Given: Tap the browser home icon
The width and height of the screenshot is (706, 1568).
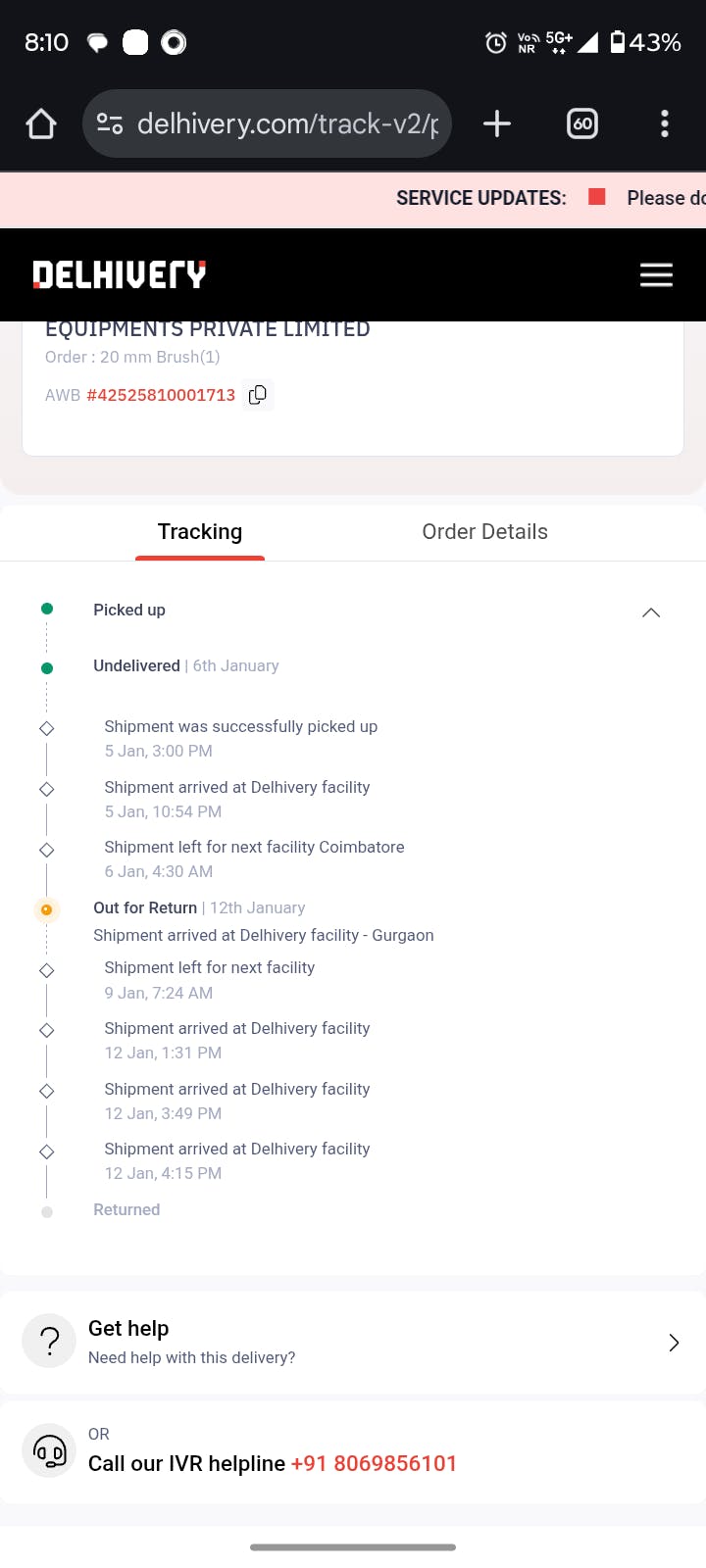Looking at the screenshot, I should pyautogui.click(x=41, y=124).
